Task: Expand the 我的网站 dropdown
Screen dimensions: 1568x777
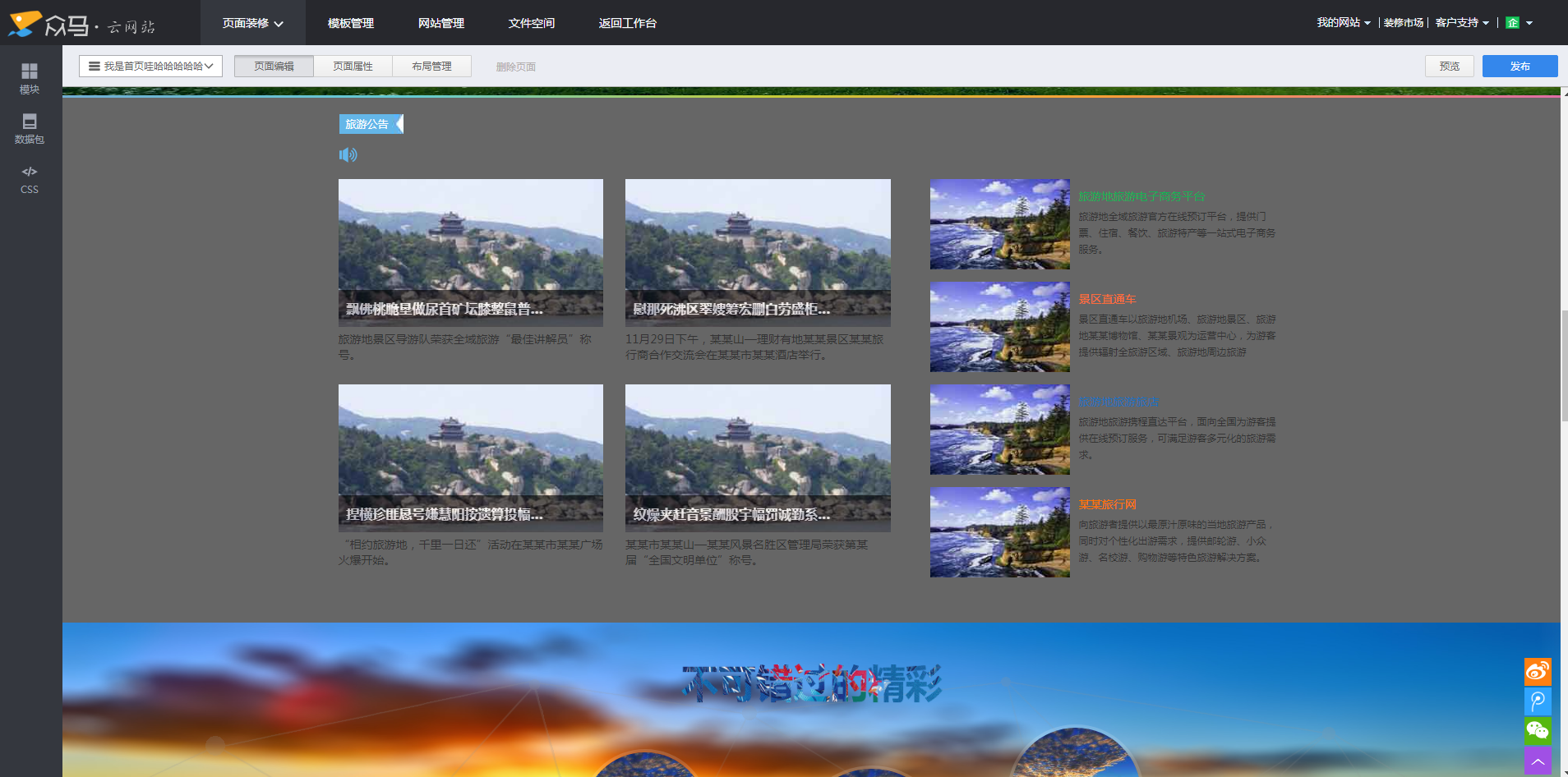Action: (x=1344, y=23)
